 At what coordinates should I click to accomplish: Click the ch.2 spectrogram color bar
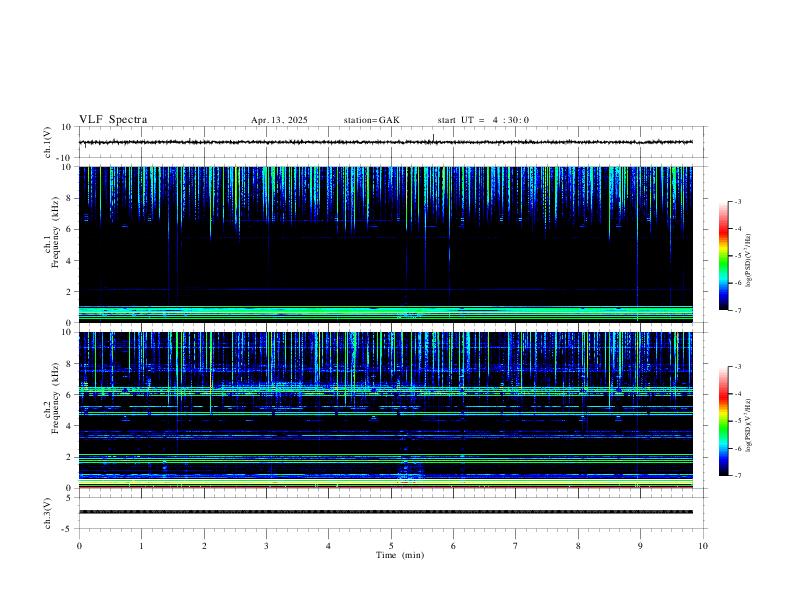[723, 421]
